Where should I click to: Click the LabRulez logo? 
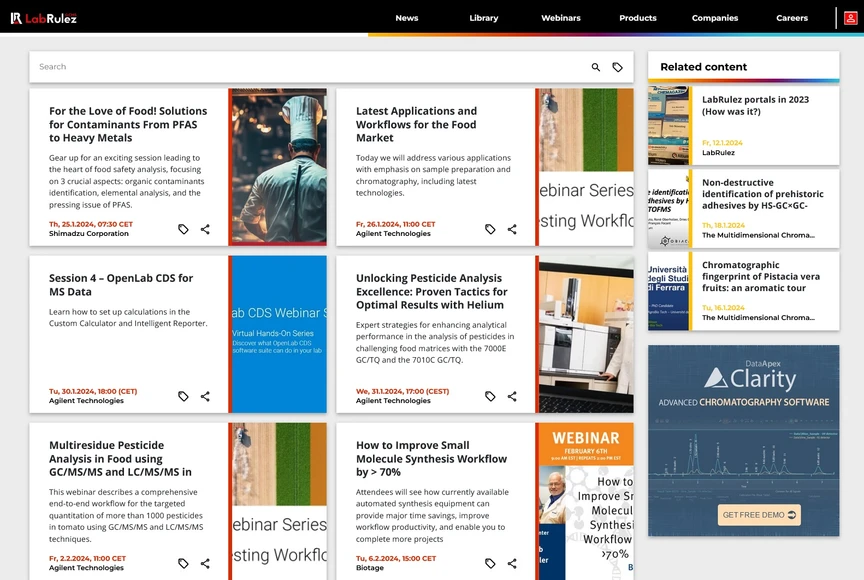tap(44, 18)
